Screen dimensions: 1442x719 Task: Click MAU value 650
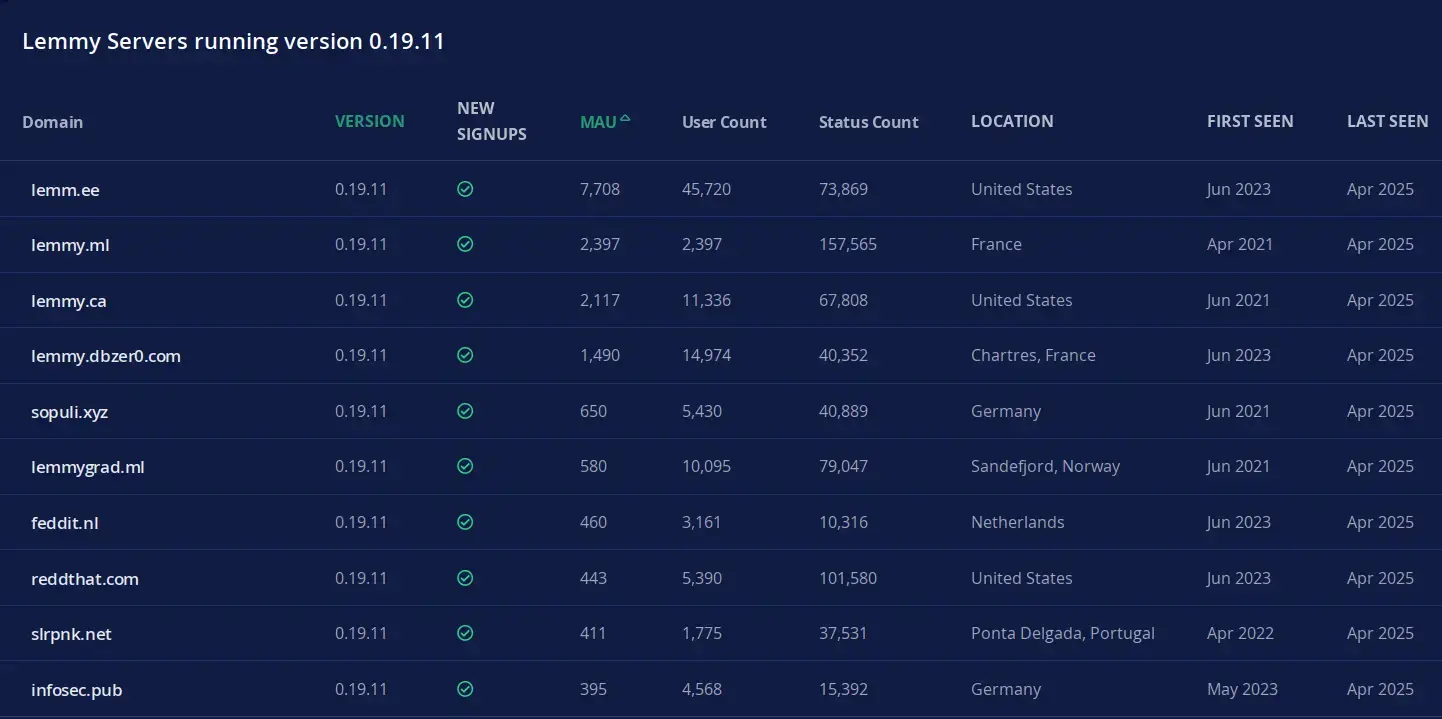(x=593, y=411)
